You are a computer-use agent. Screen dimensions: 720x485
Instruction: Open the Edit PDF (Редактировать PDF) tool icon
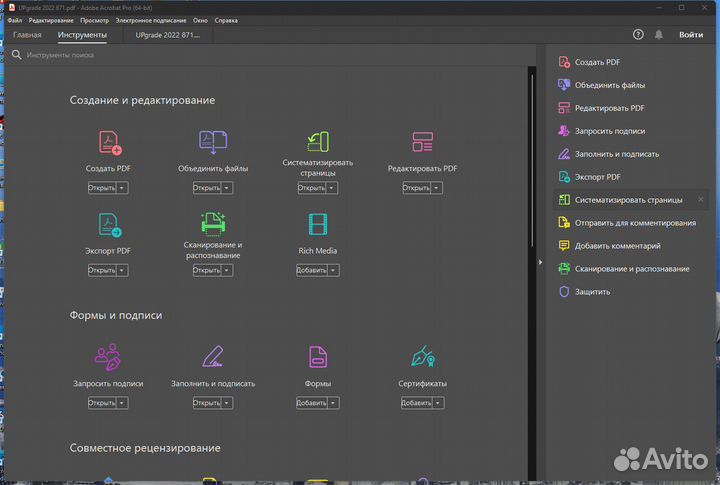click(422, 142)
